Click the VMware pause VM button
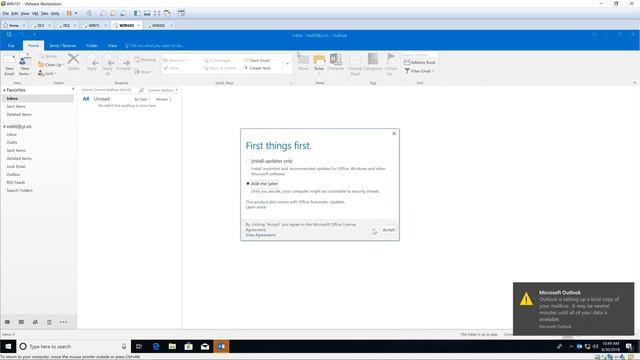The width and height of the screenshot is (640, 360). (x=69, y=13)
